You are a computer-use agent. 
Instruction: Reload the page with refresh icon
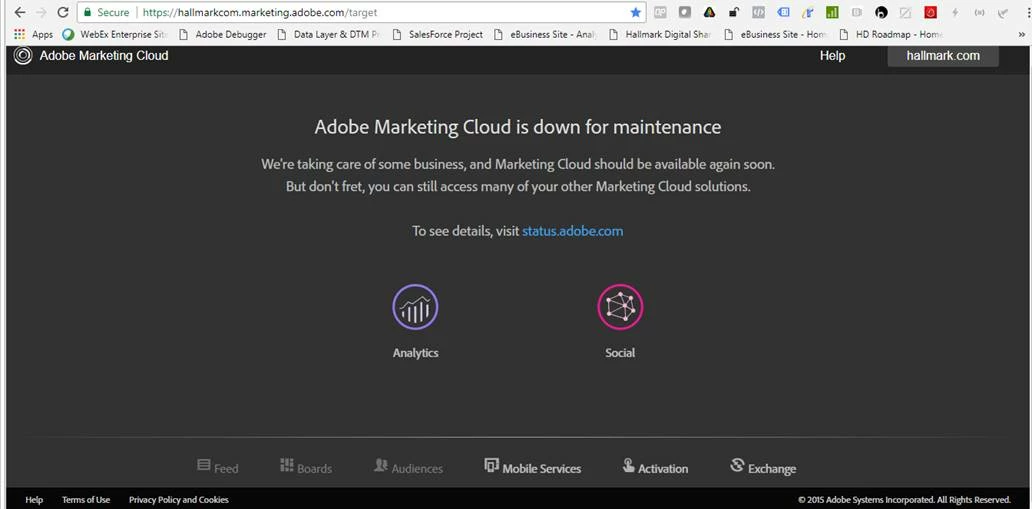point(63,12)
